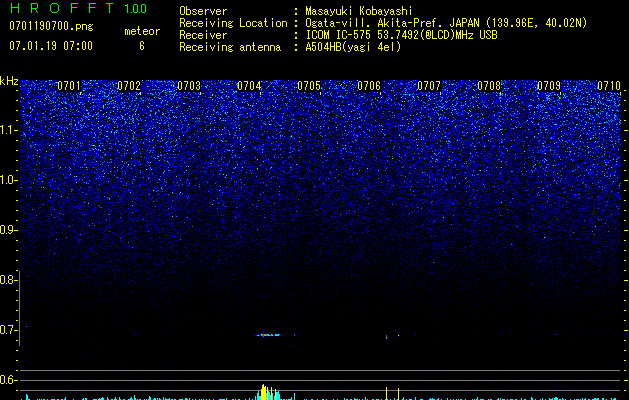Click the 0.9 frequency axis label

[x=8, y=230]
